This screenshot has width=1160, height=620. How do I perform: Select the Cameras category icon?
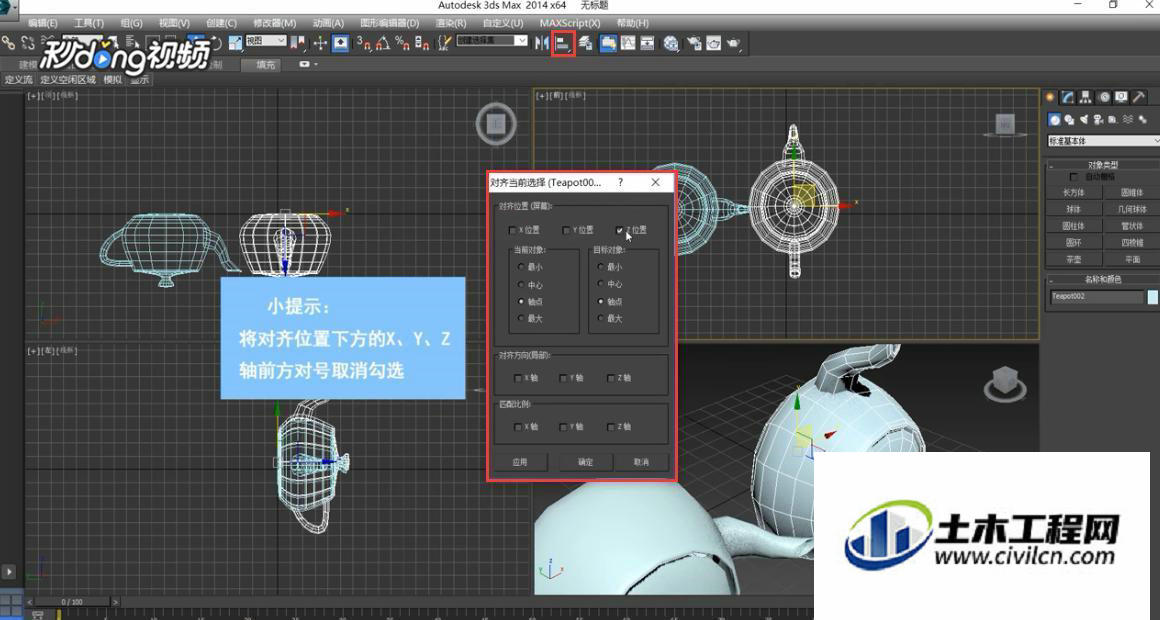coord(1099,119)
